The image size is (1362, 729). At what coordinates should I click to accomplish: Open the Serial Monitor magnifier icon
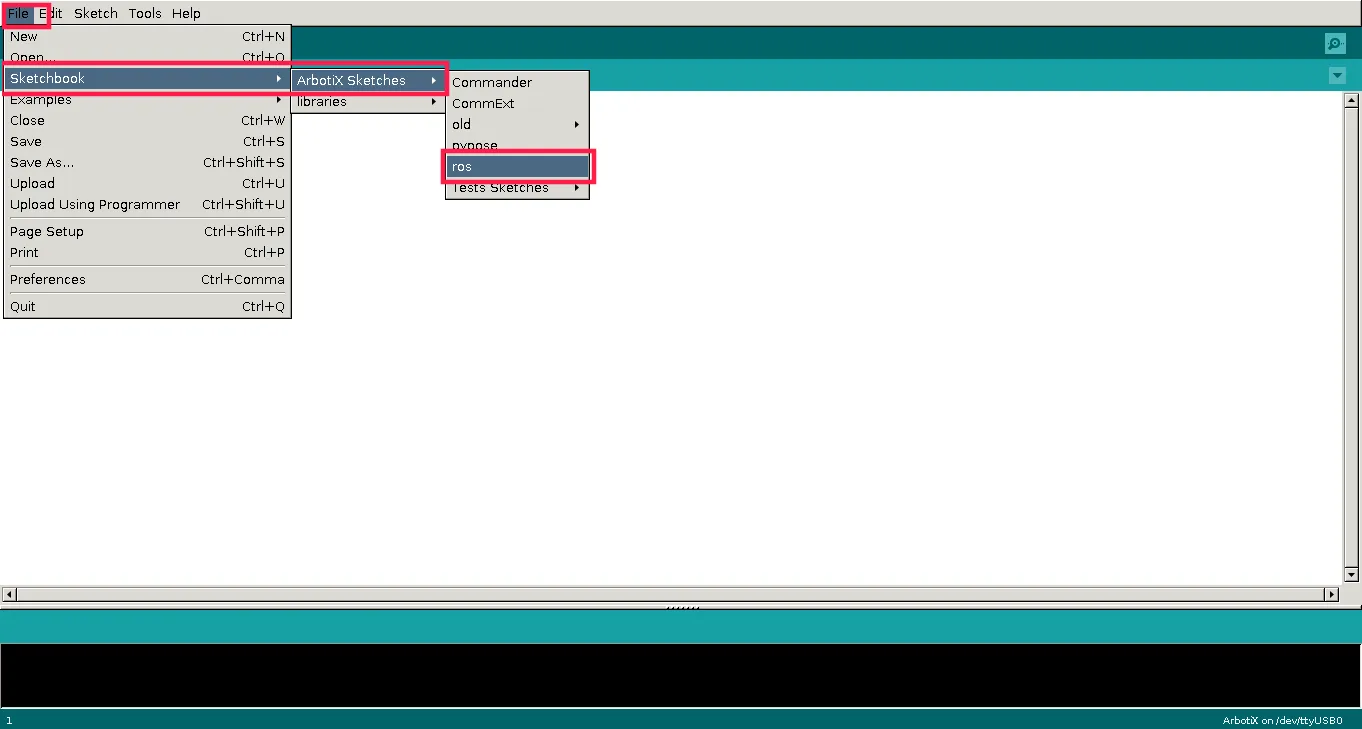(x=1334, y=43)
